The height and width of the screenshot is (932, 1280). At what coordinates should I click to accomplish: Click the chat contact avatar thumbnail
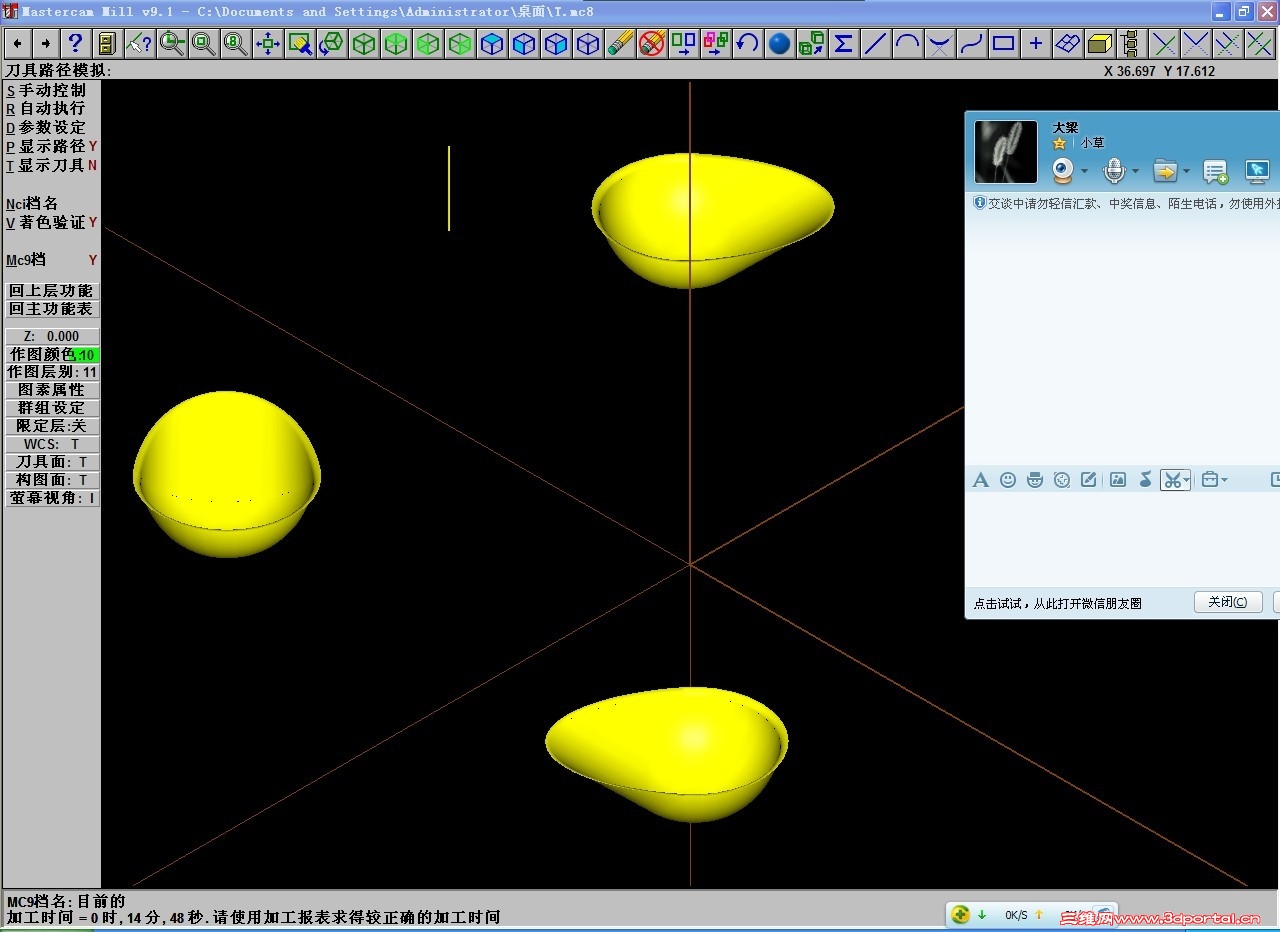1006,152
